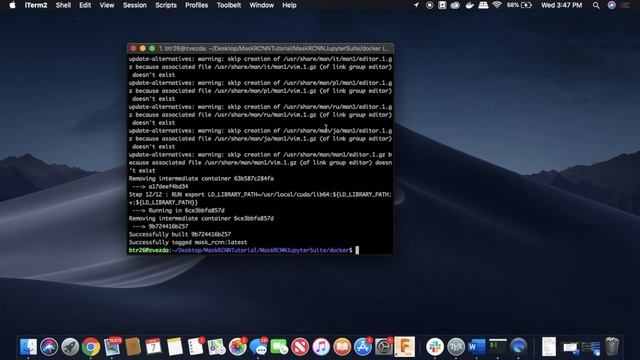Launch Siri from the Dock
The height and width of the screenshot is (360, 640).
click(49, 347)
